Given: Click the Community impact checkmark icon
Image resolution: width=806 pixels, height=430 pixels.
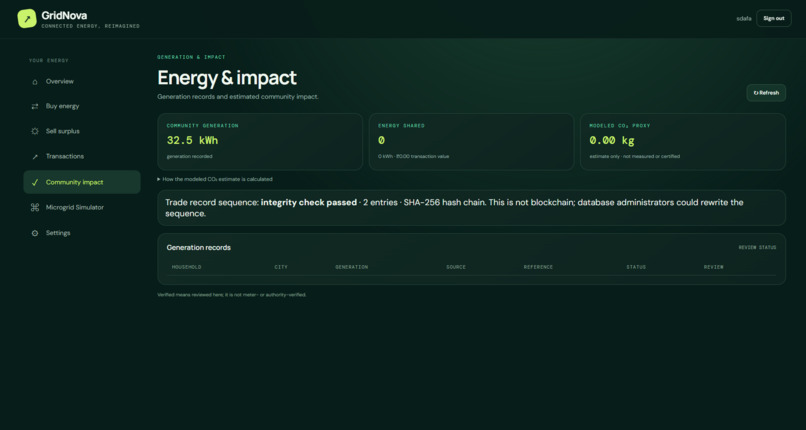Looking at the screenshot, I should click(34, 182).
